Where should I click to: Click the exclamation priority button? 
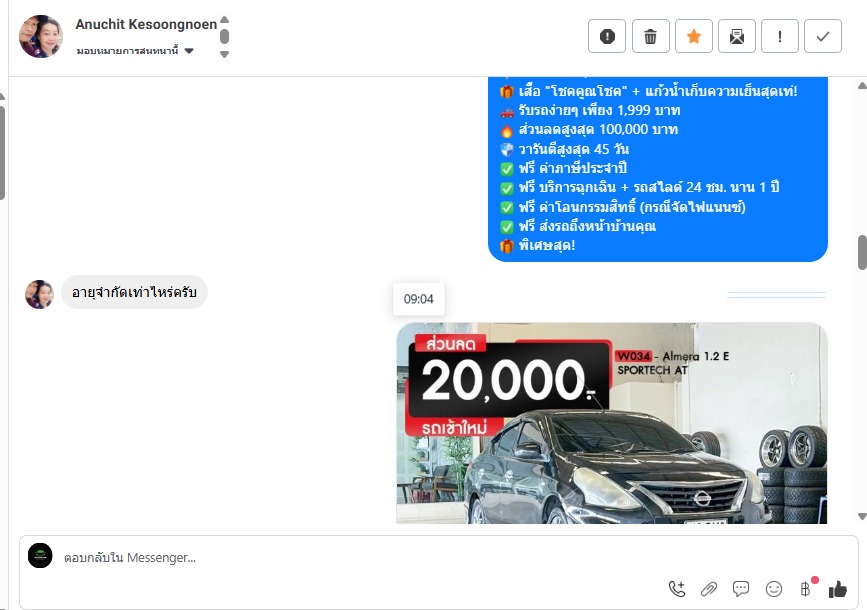pos(780,37)
